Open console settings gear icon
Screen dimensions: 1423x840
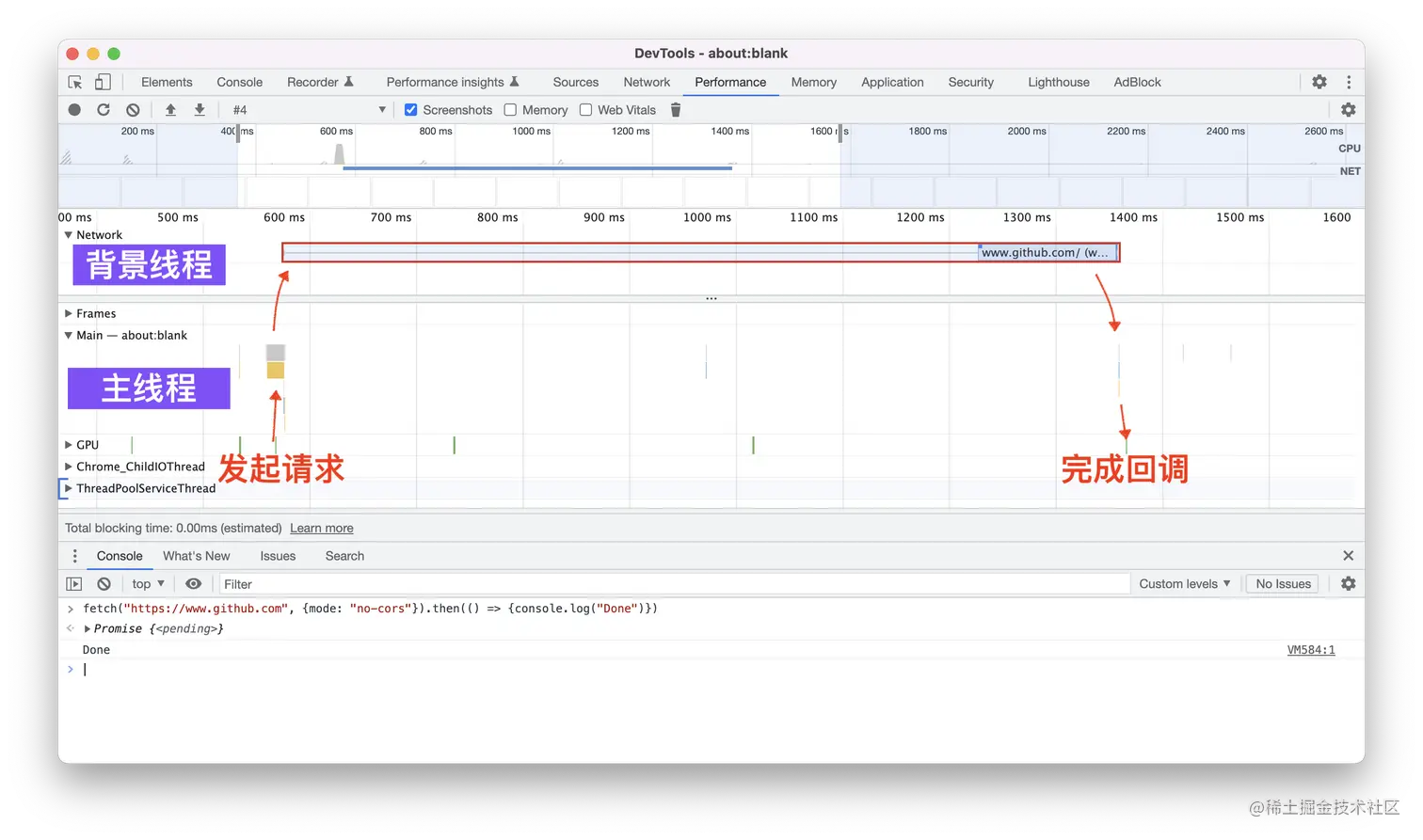click(1348, 584)
